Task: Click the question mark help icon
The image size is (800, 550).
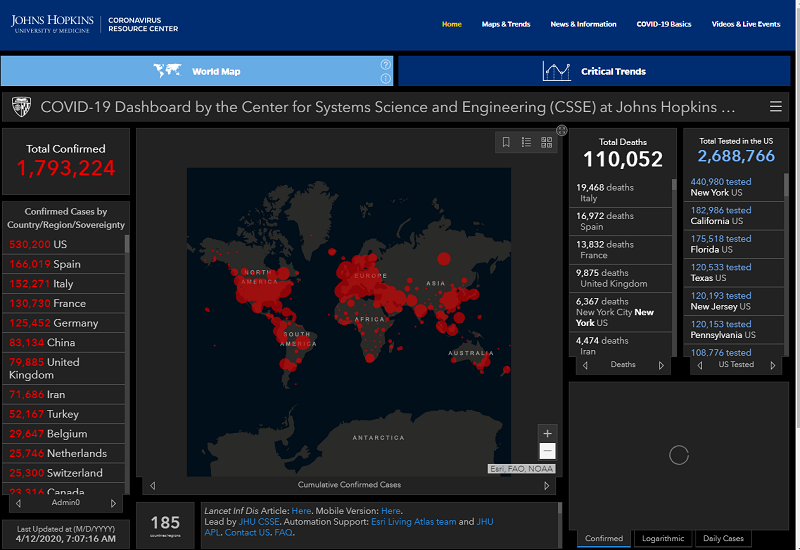Action: (386, 65)
